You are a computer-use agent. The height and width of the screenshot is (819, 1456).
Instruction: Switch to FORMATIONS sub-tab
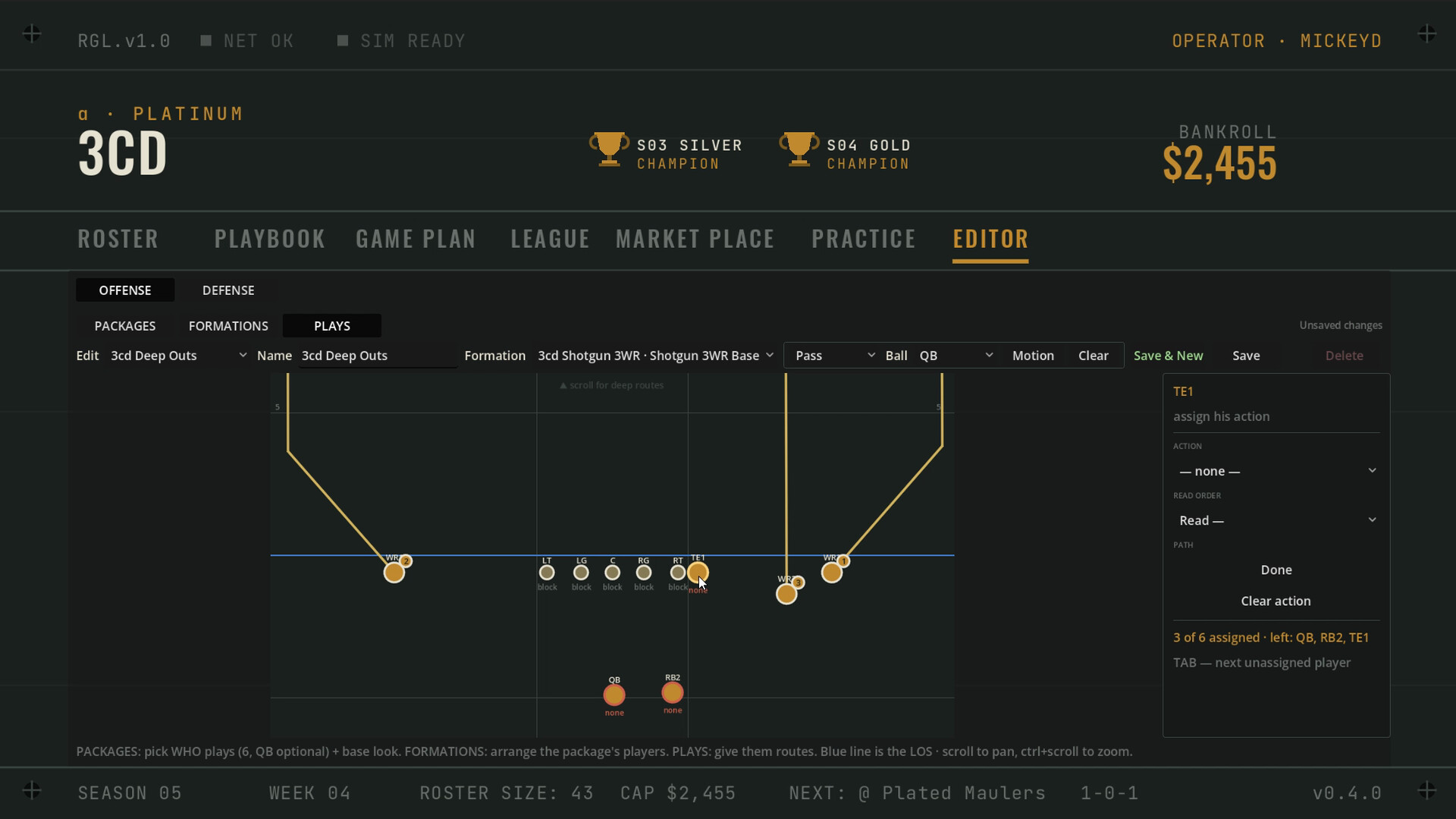pyautogui.click(x=228, y=326)
